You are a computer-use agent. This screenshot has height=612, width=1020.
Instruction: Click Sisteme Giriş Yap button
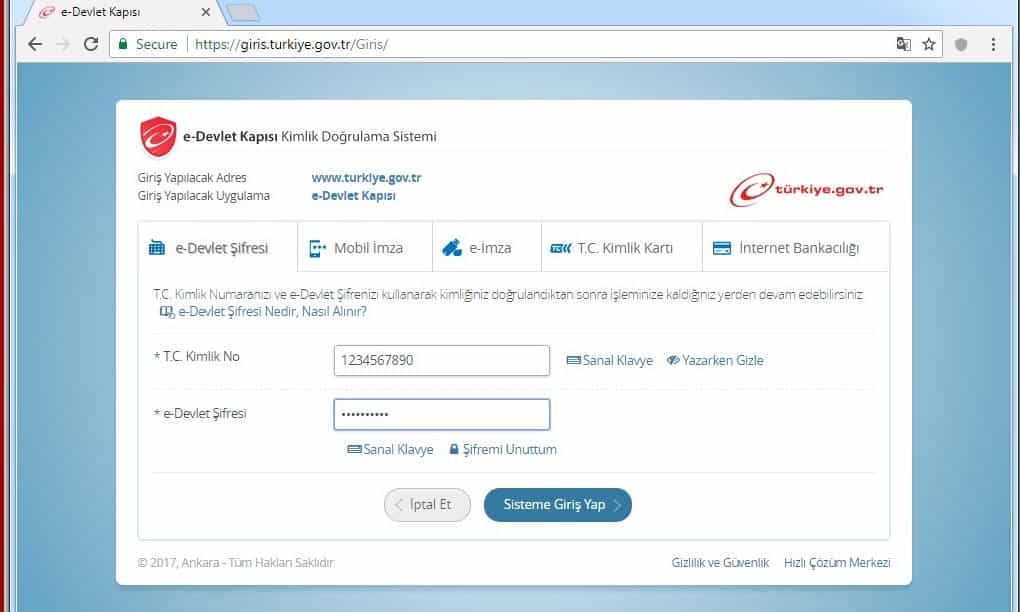pyautogui.click(x=557, y=505)
